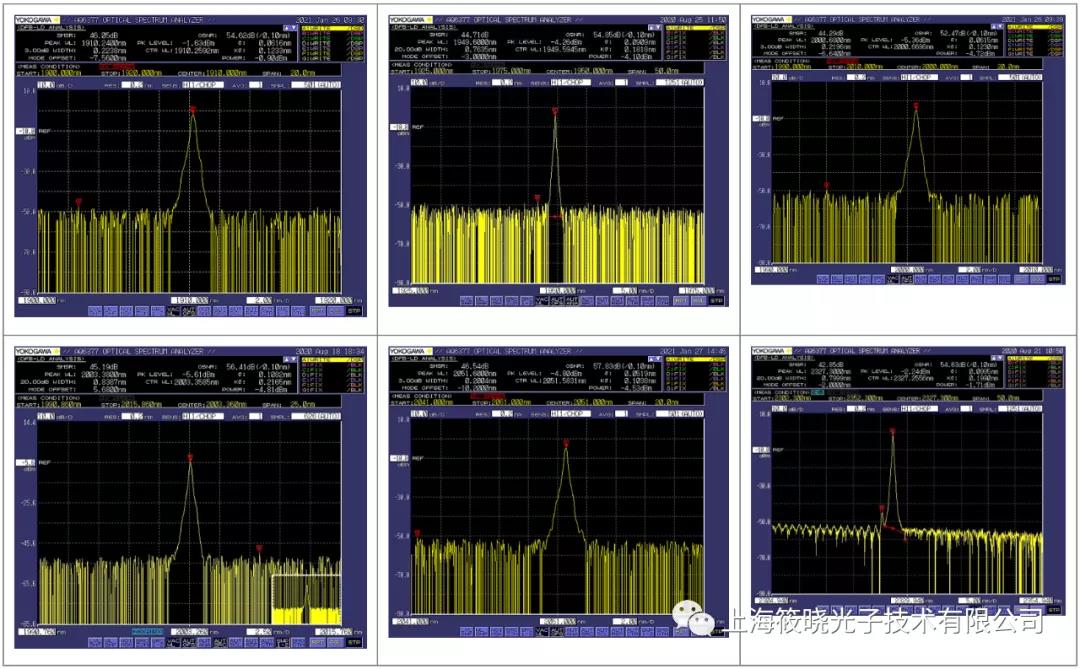Toggle VAC WL status icon on 1910 nm screen
Image resolution: width=1080 pixels, height=669 pixels.
(174, 311)
